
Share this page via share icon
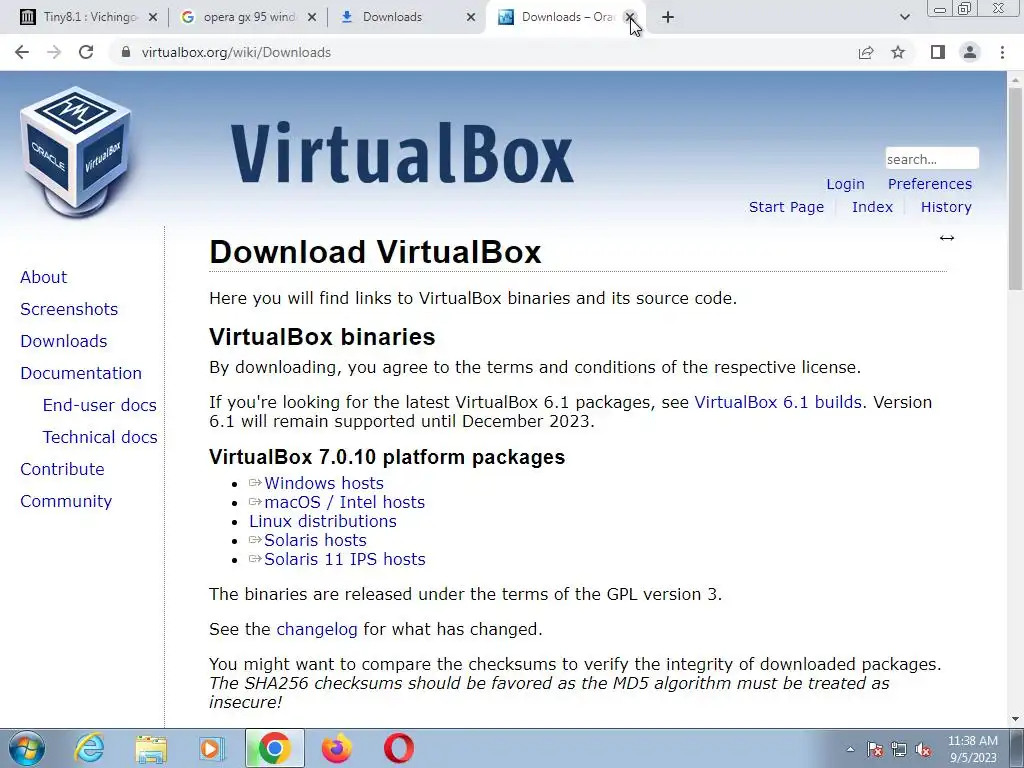coord(866,52)
